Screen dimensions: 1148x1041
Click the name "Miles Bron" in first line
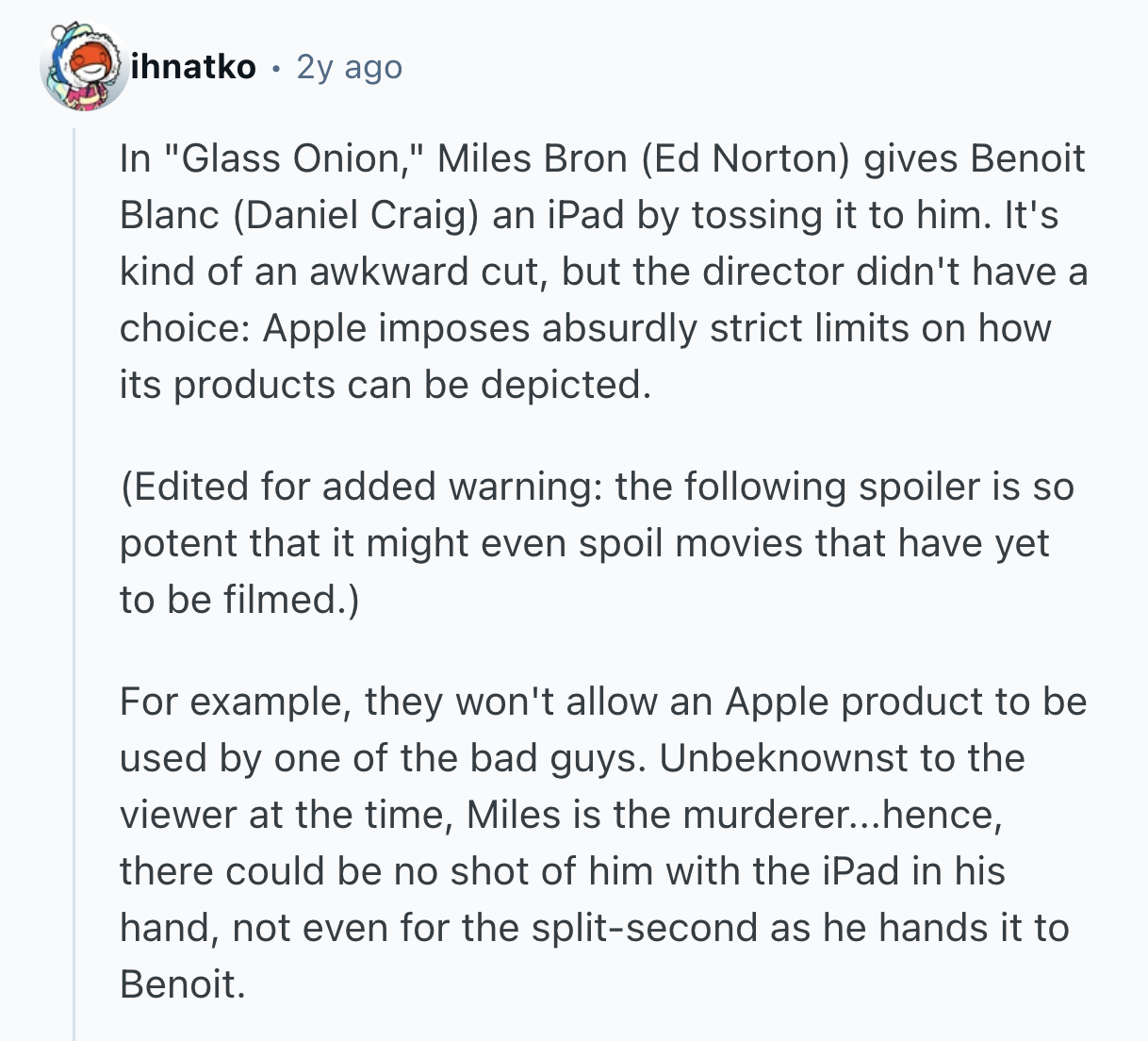click(533, 158)
